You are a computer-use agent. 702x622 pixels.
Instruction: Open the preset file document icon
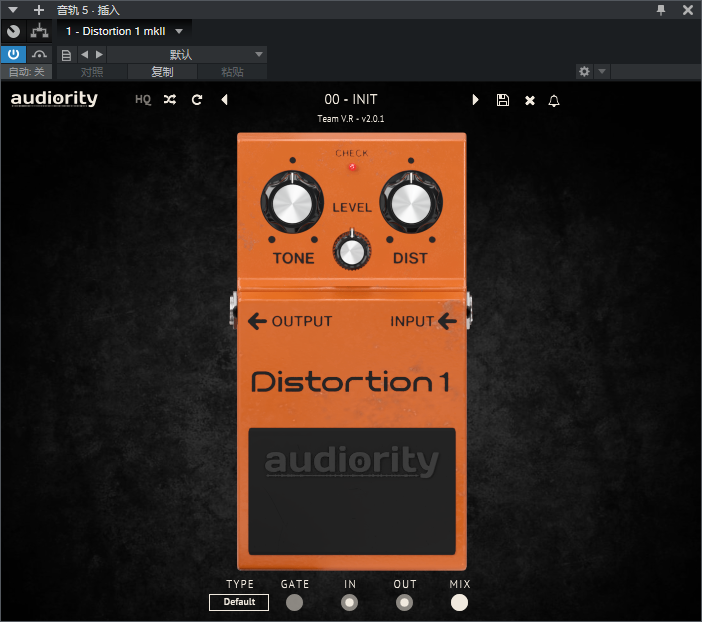point(66,55)
